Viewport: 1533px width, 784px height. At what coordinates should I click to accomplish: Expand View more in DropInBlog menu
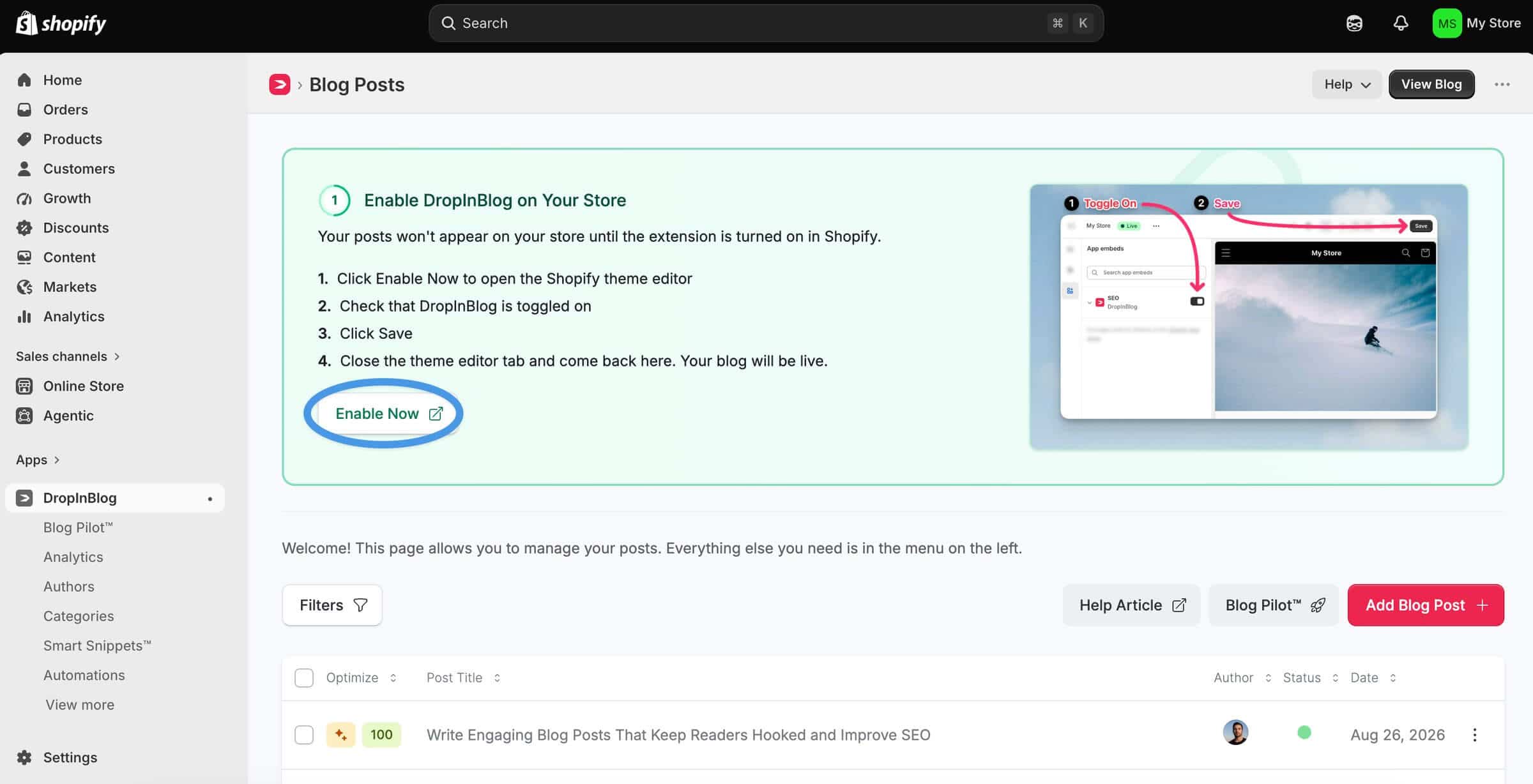[80, 705]
